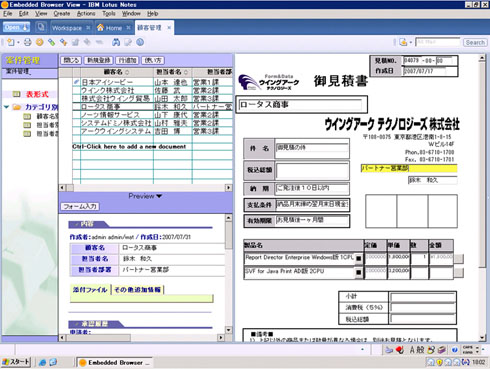Click the edit document toolbar icon
Viewport: 490px width, 369px height.
tap(128, 42)
